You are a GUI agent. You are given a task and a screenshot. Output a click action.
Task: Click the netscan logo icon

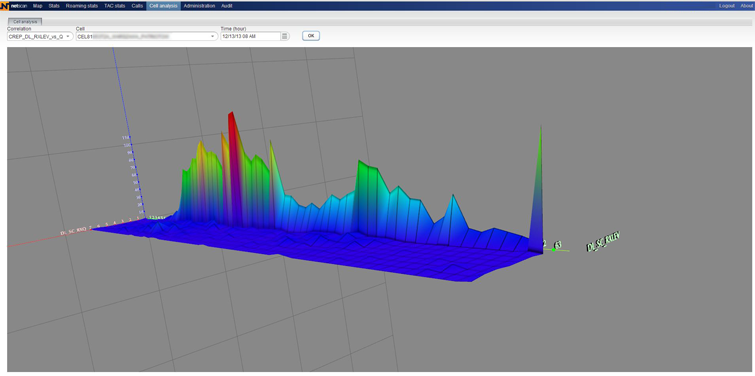point(5,6)
